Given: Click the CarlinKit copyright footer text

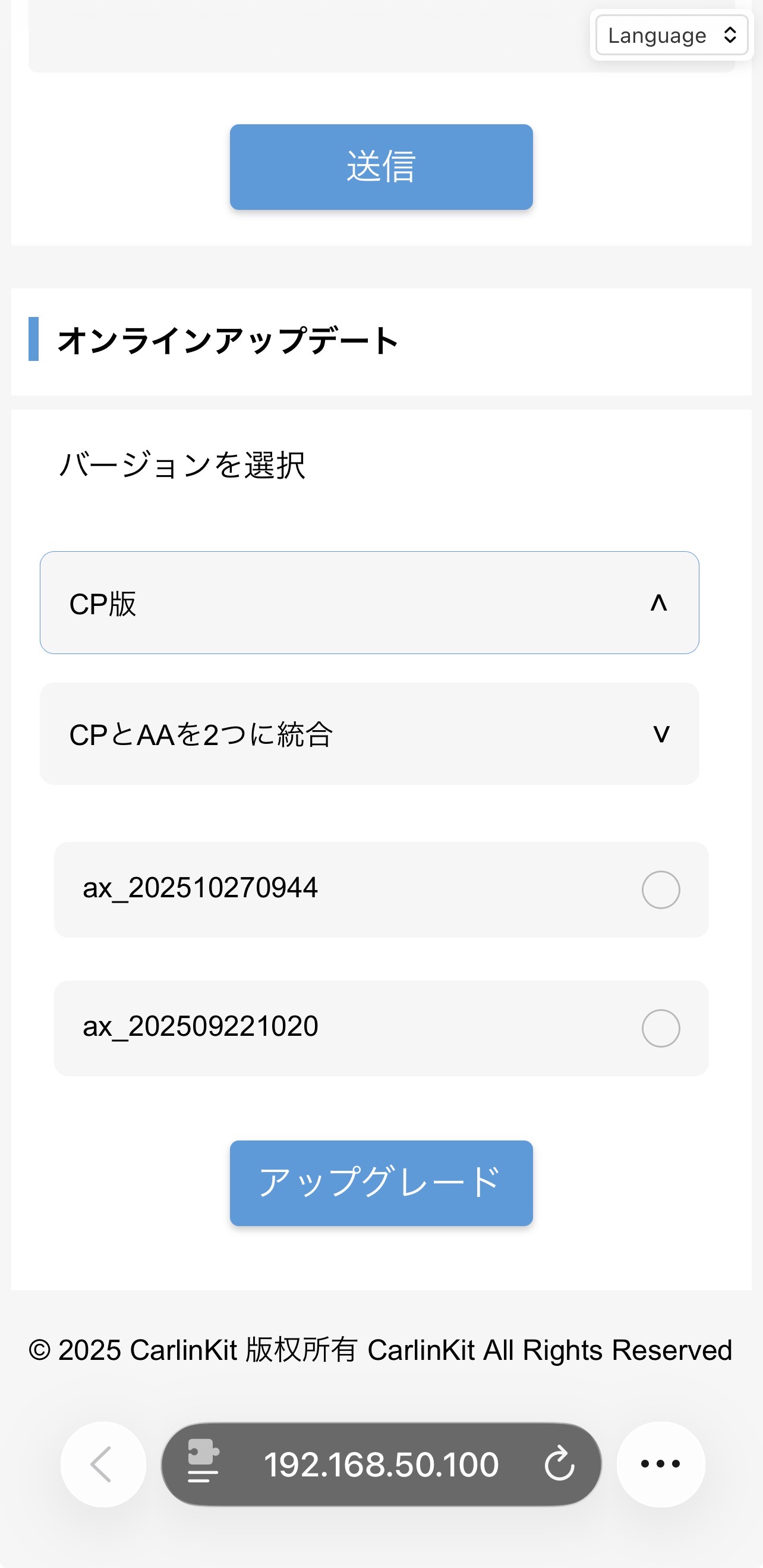Looking at the screenshot, I should click(x=380, y=1350).
